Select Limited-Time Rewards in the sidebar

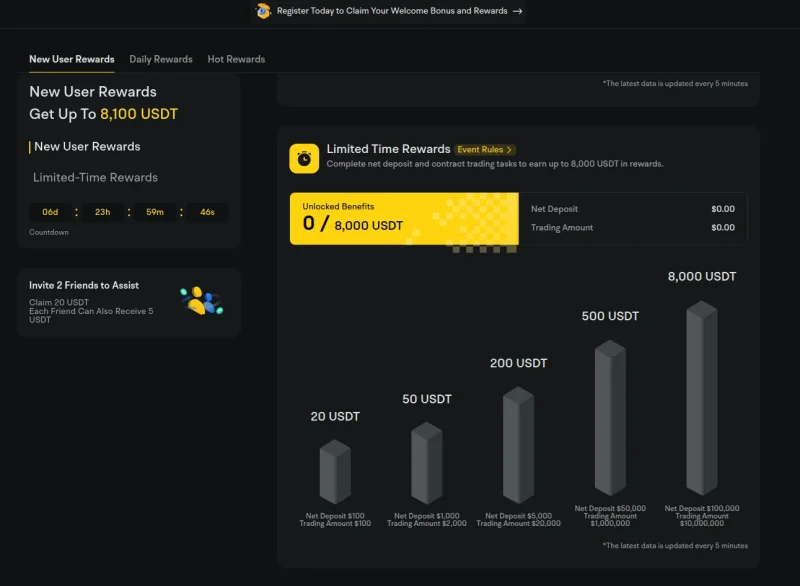coord(95,177)
